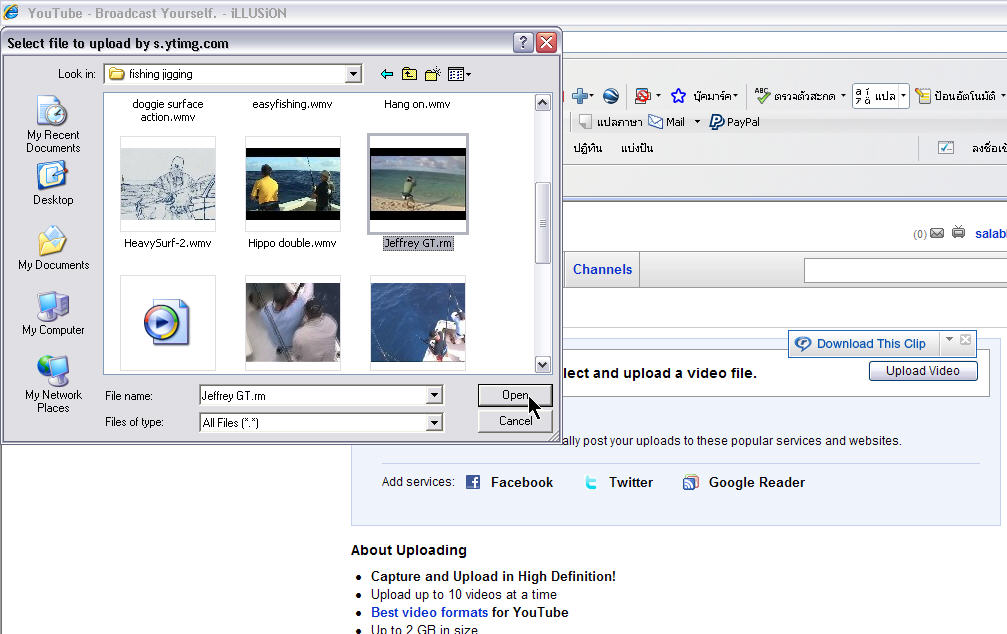
Task: Click the แปลภาษา translate toolbar item
Action: (x=611, y=122)
